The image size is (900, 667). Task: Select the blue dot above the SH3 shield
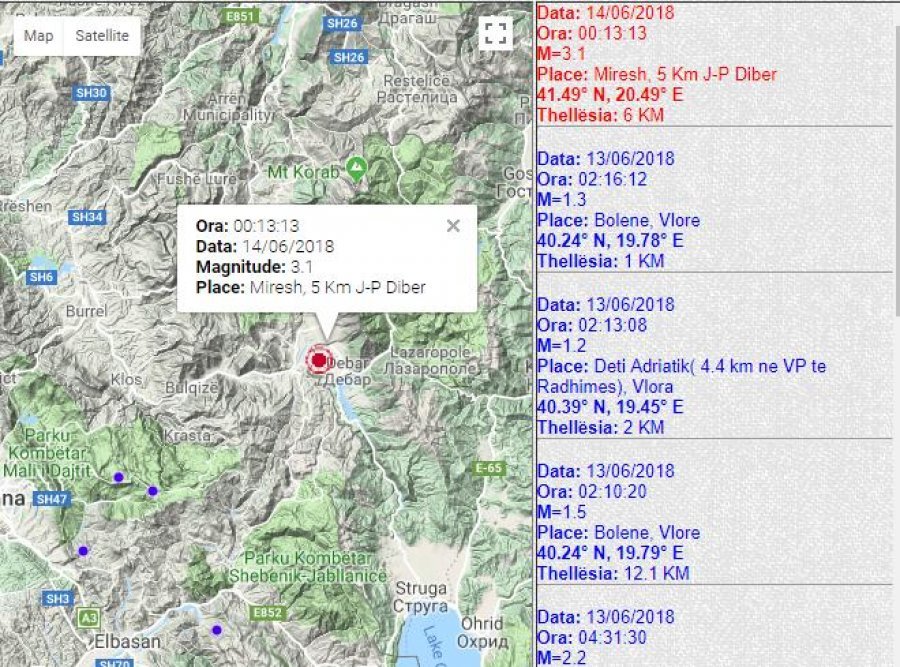click(x=83, y=551)
